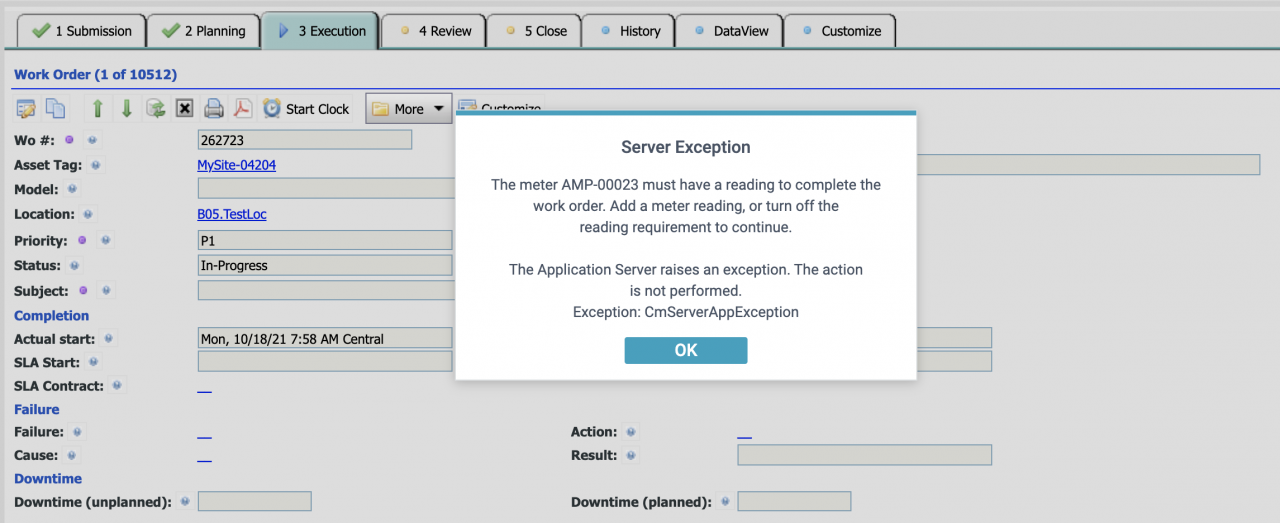Open the History tab
The width and height of the screenshot is (1280, 523).
click(x=629, y=31)
